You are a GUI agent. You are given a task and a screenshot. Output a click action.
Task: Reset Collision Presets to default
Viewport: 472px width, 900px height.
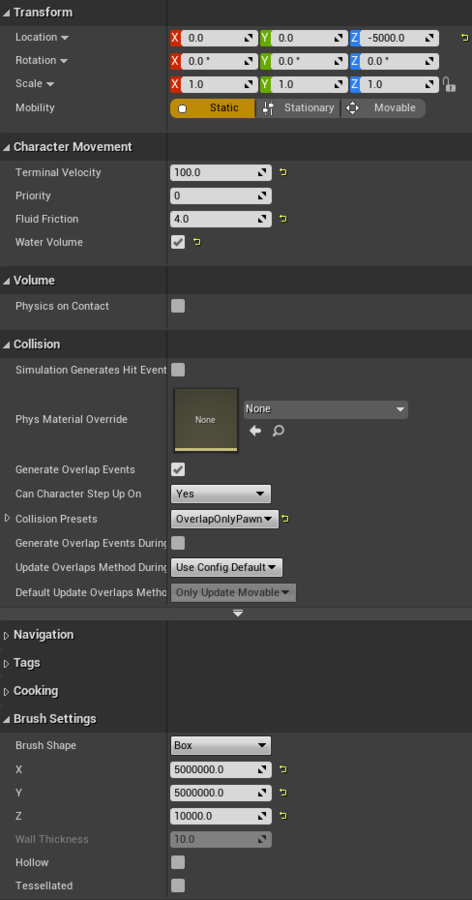pyautogui.click(x=285, y=519)
